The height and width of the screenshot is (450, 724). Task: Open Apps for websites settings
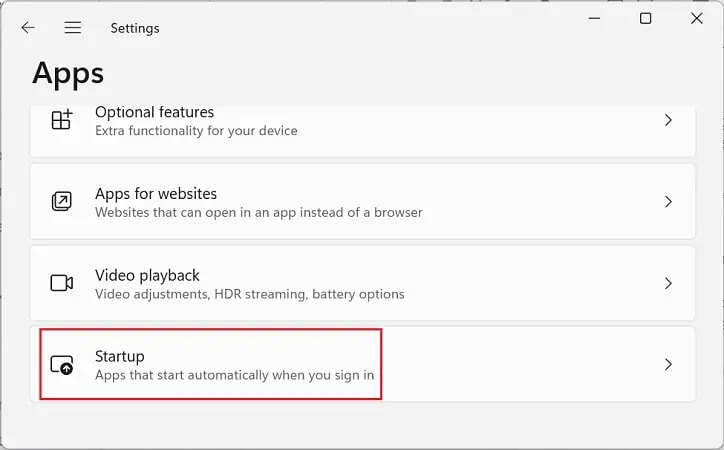(362, 202)
